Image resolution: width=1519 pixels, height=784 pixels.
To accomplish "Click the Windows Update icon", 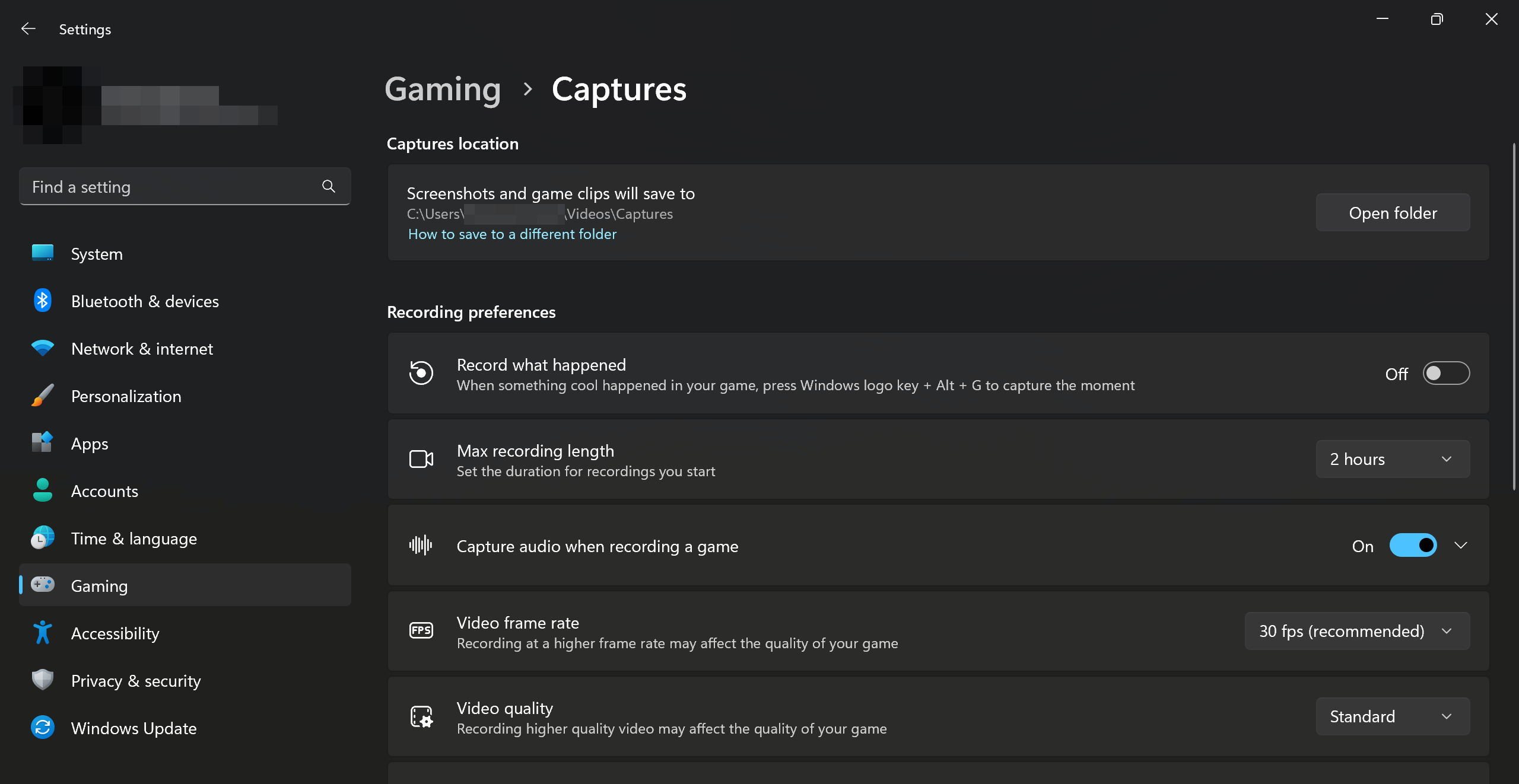I will (x=42, y=728).
